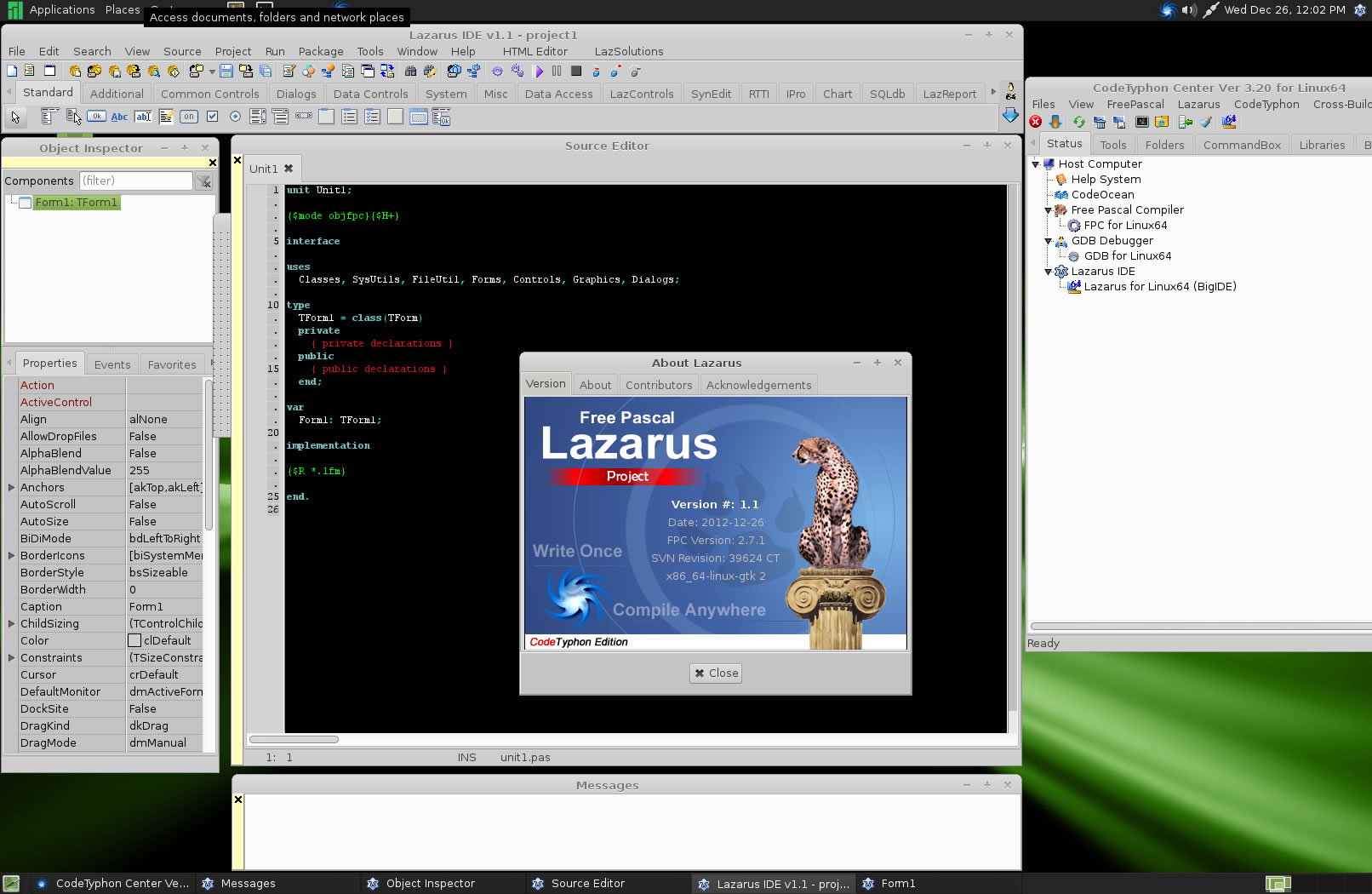1372x894 pixels.
Task: Click the Step Over debug icon
Action: coord(615,72)
